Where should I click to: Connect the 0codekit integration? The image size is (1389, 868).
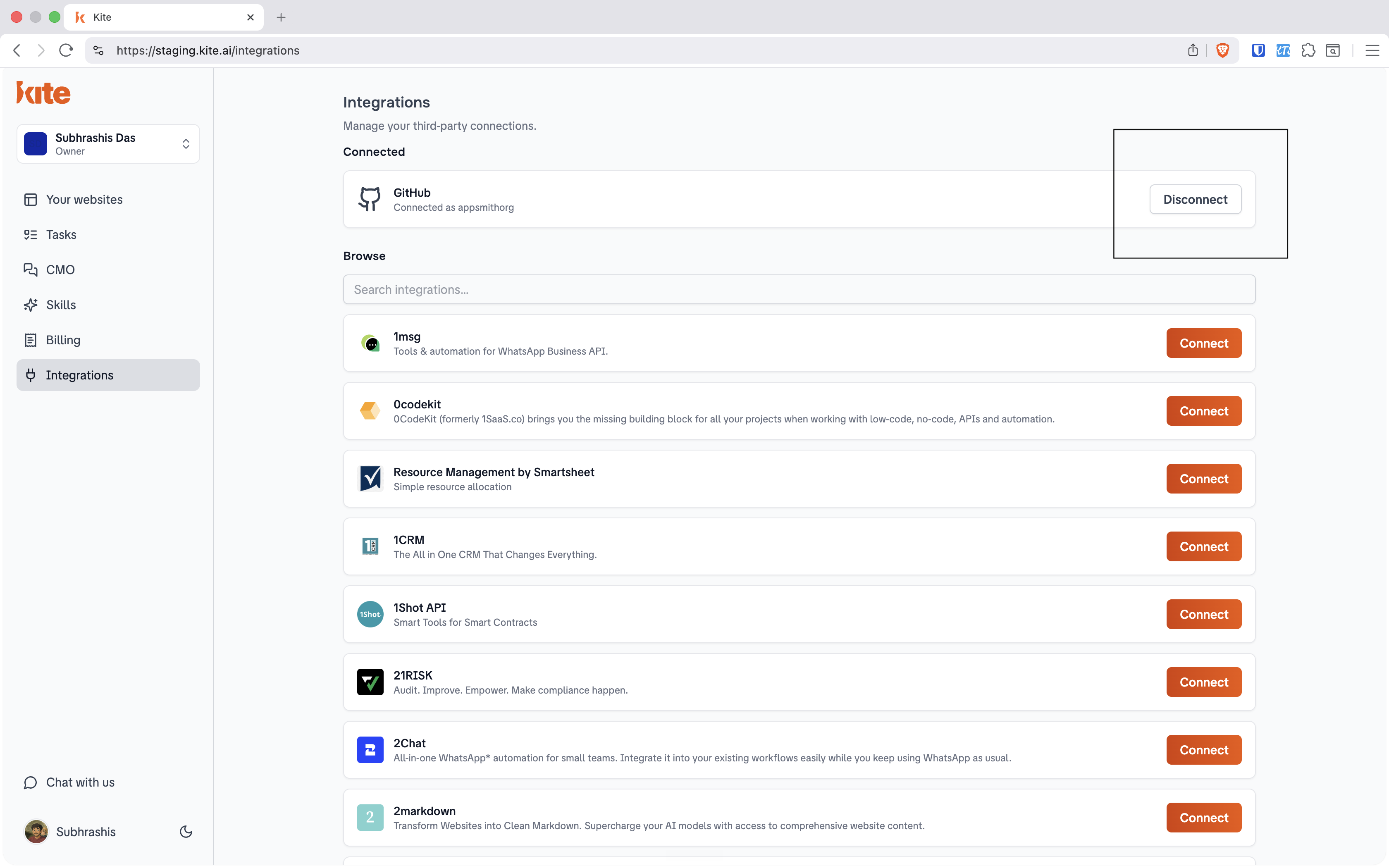(x=1204, y=411)
